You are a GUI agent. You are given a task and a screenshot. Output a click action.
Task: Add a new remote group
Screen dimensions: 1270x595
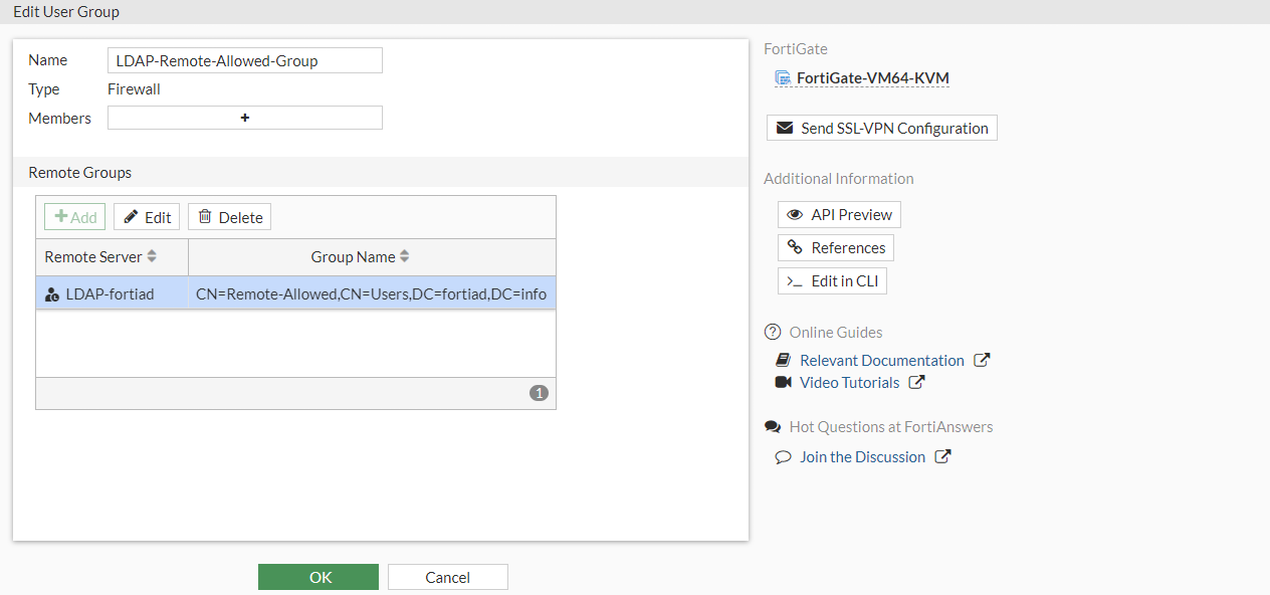click(75, 217)
